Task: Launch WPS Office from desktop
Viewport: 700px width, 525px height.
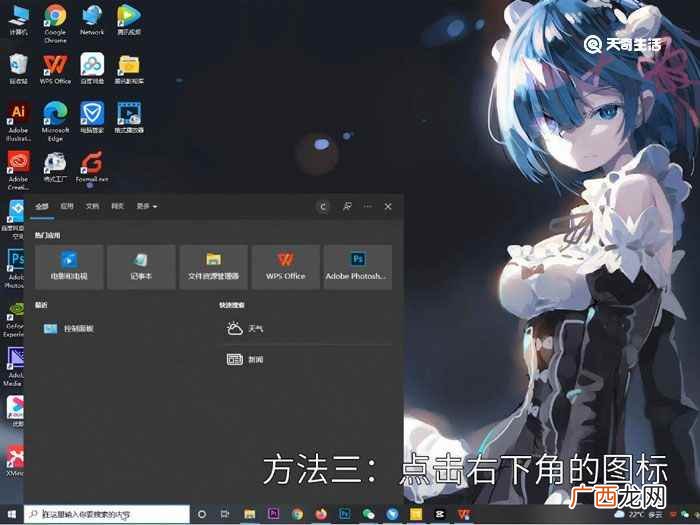Action: (x=55, y=69)
